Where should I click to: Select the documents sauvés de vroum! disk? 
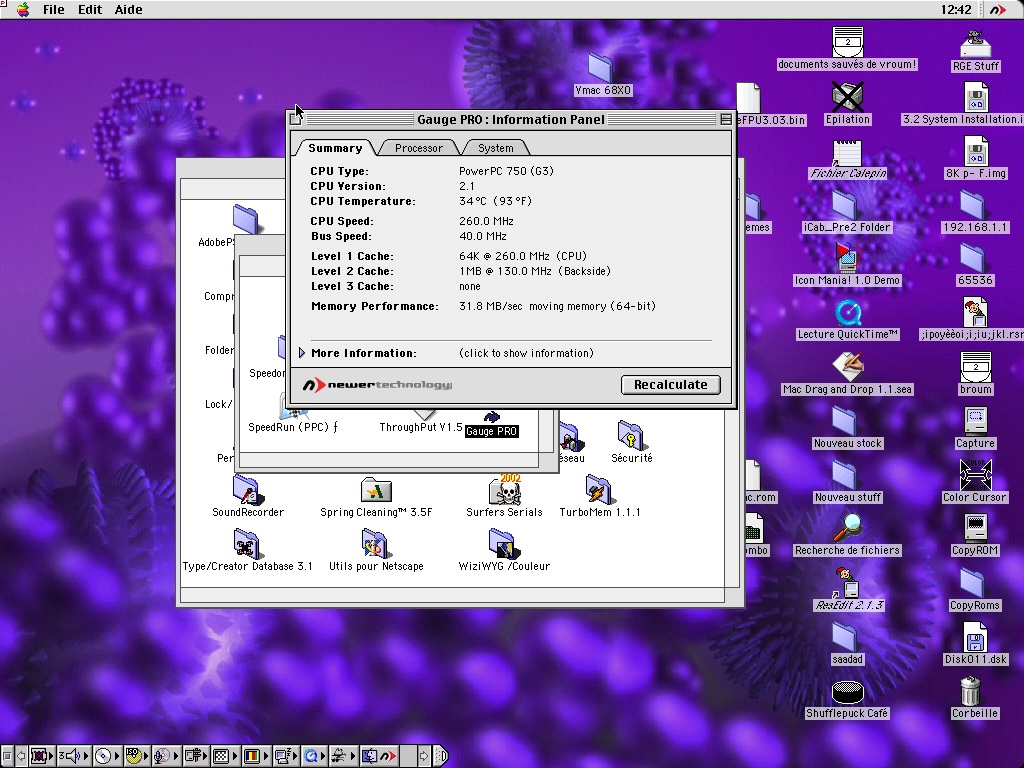848,42
